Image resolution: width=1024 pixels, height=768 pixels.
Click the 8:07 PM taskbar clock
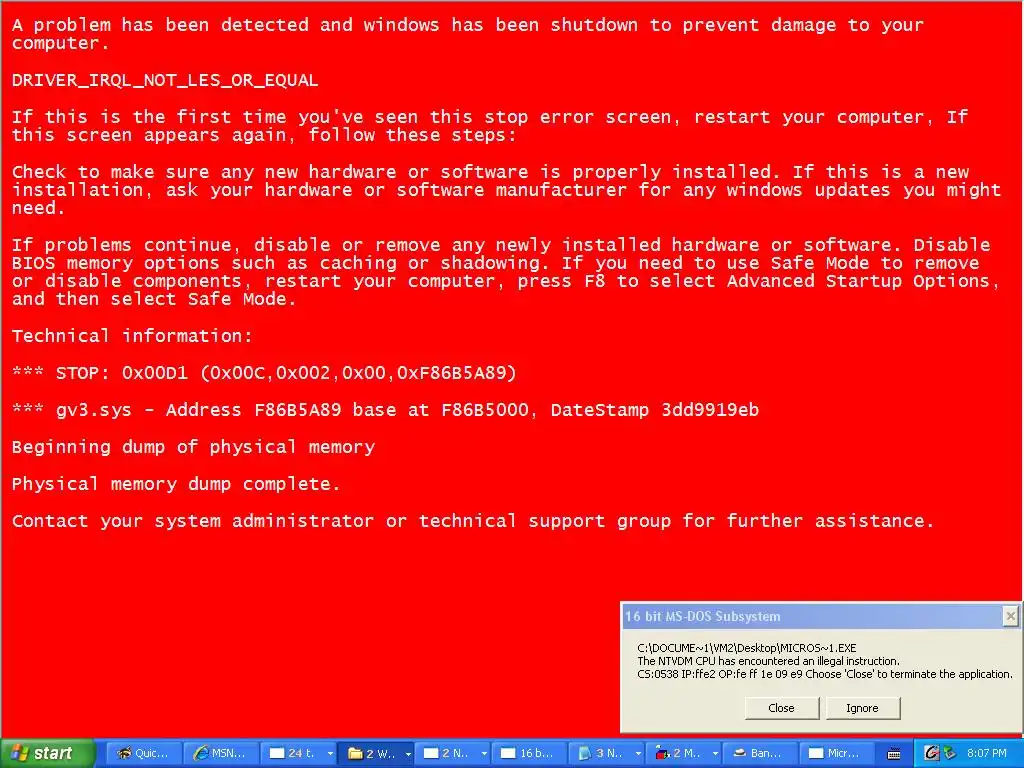coord(986,753)
